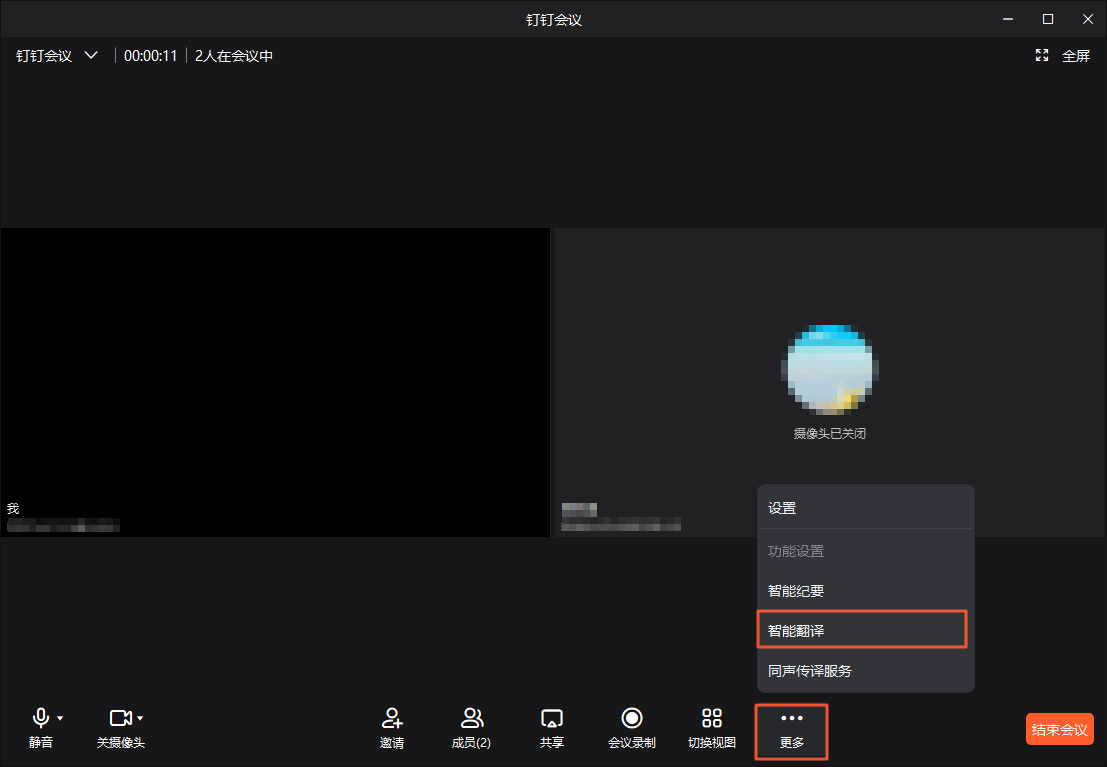Enter fullscreen with 全屏
The width and height of the screenshot is (1107, 767).
[1063, 56]
